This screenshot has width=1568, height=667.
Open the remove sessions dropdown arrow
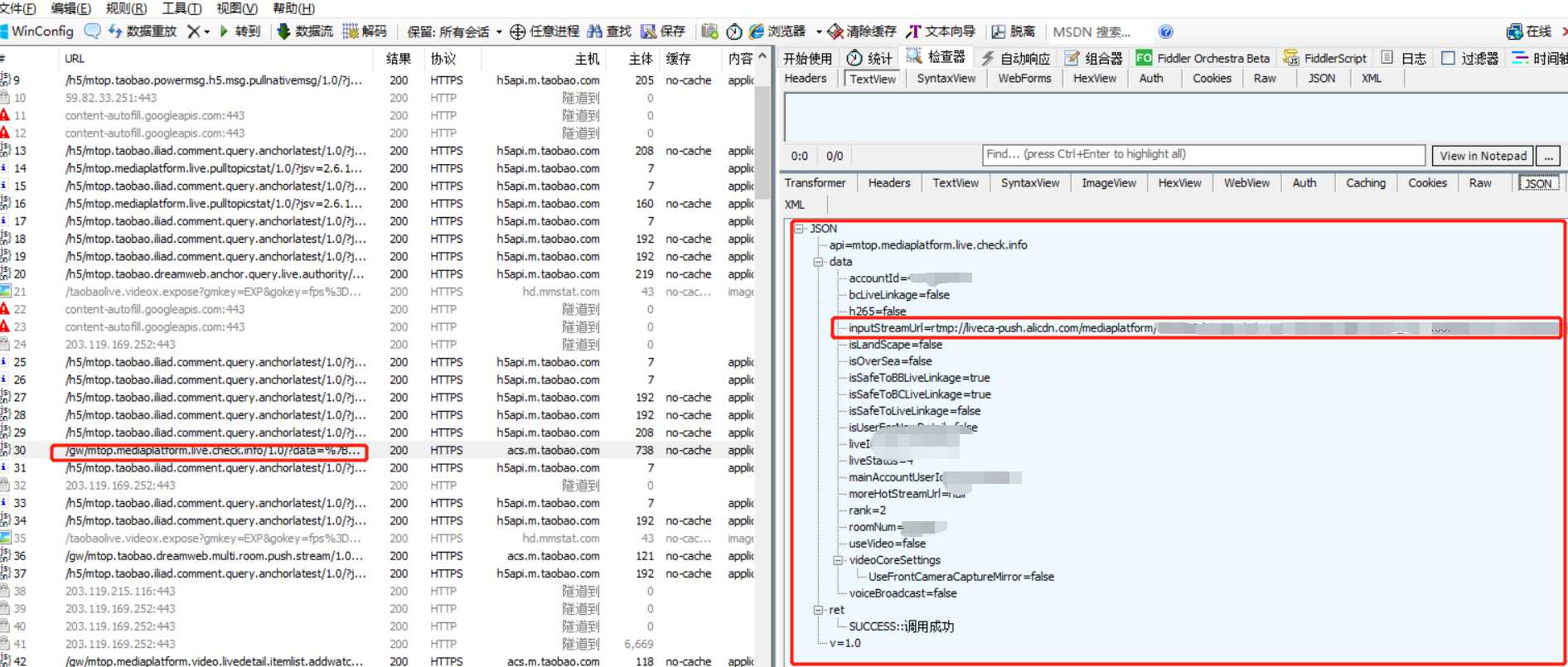click(x=206, y=31)
